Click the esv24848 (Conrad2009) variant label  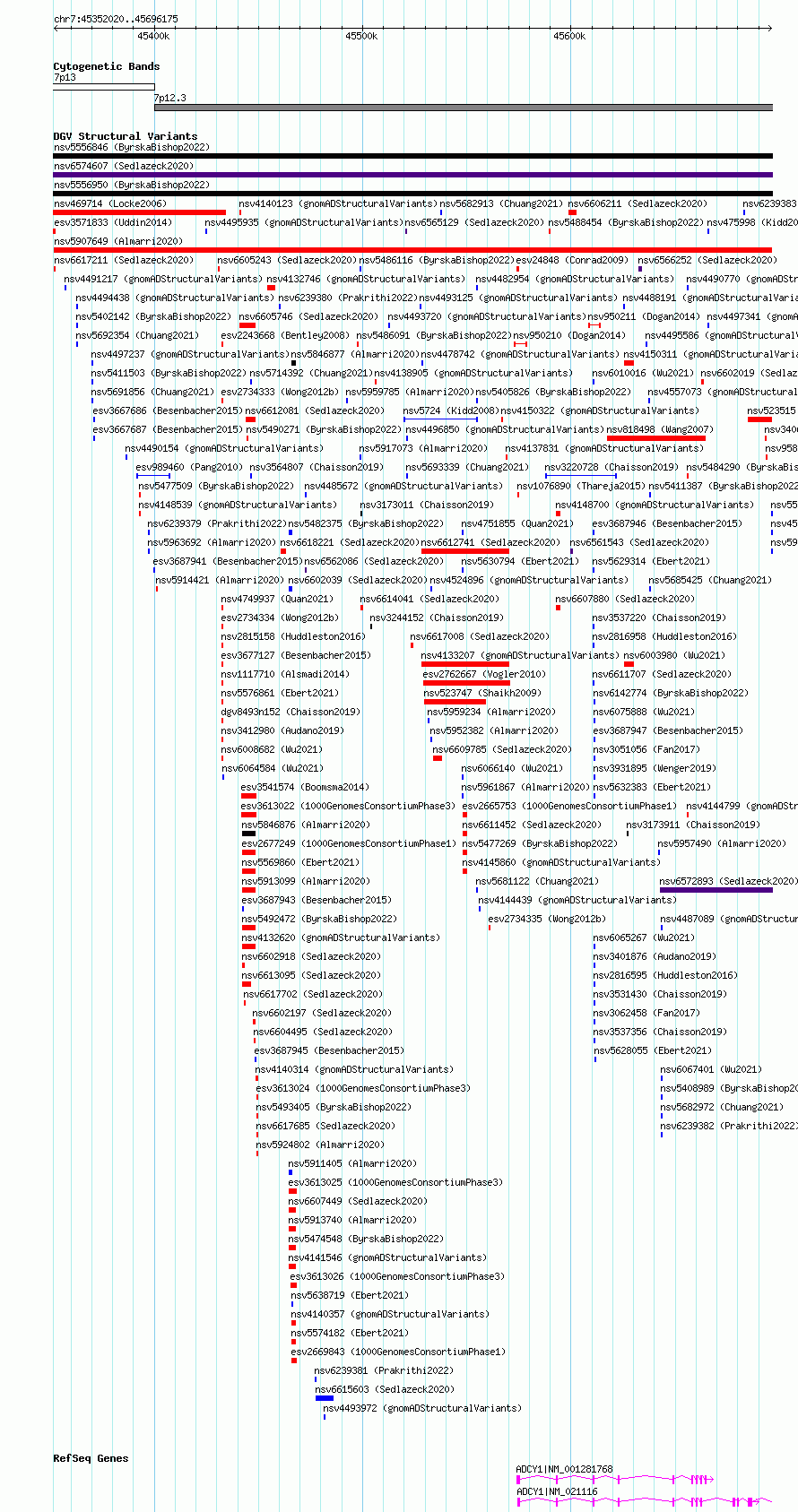click(x=572, y=260)
